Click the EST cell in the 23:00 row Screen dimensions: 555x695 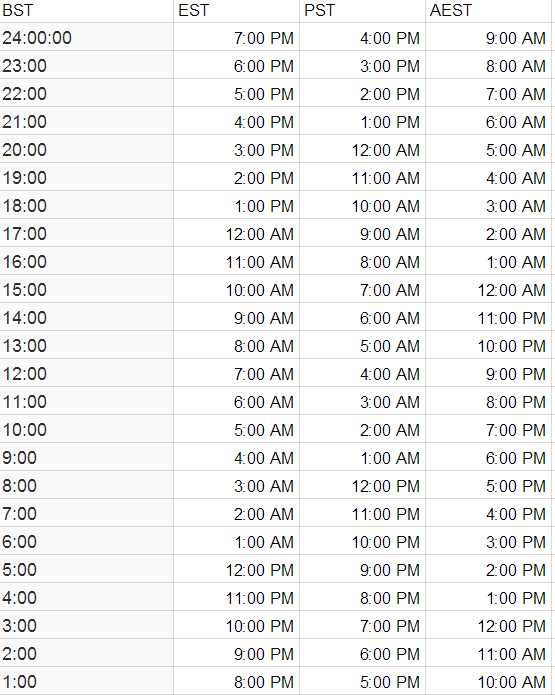pos(236,65)
